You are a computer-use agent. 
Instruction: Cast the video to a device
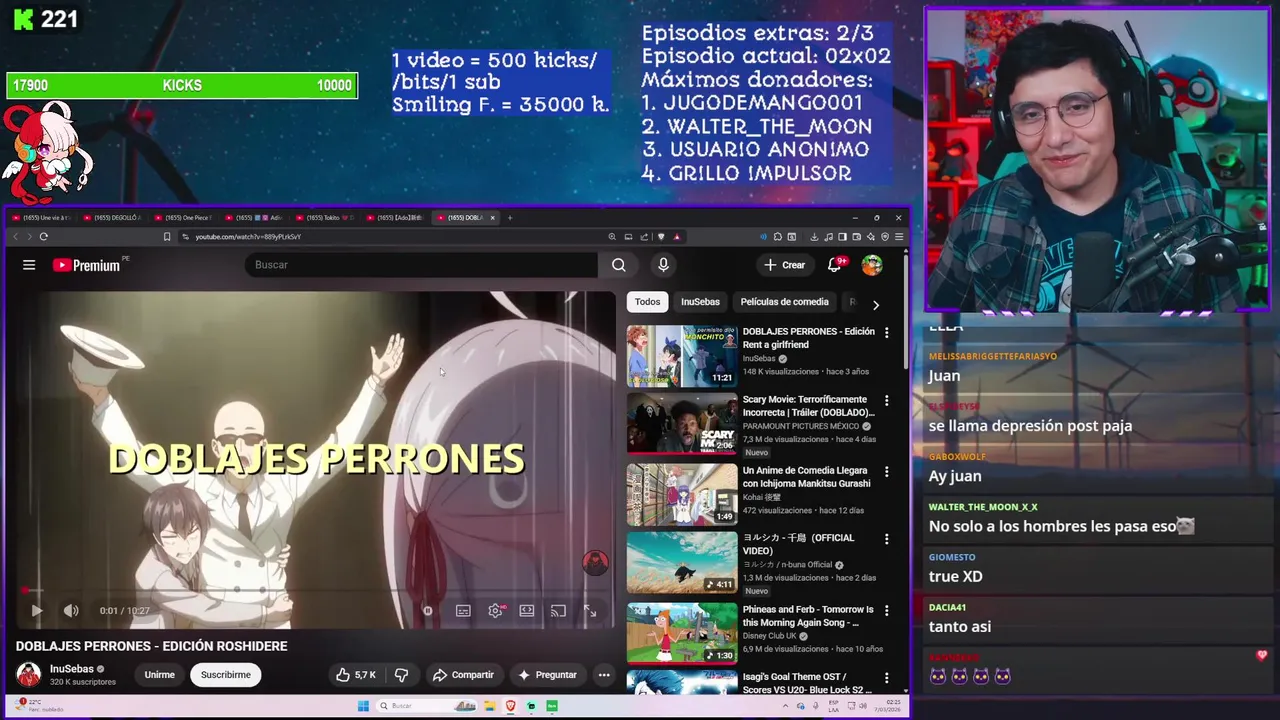[558, 611]
